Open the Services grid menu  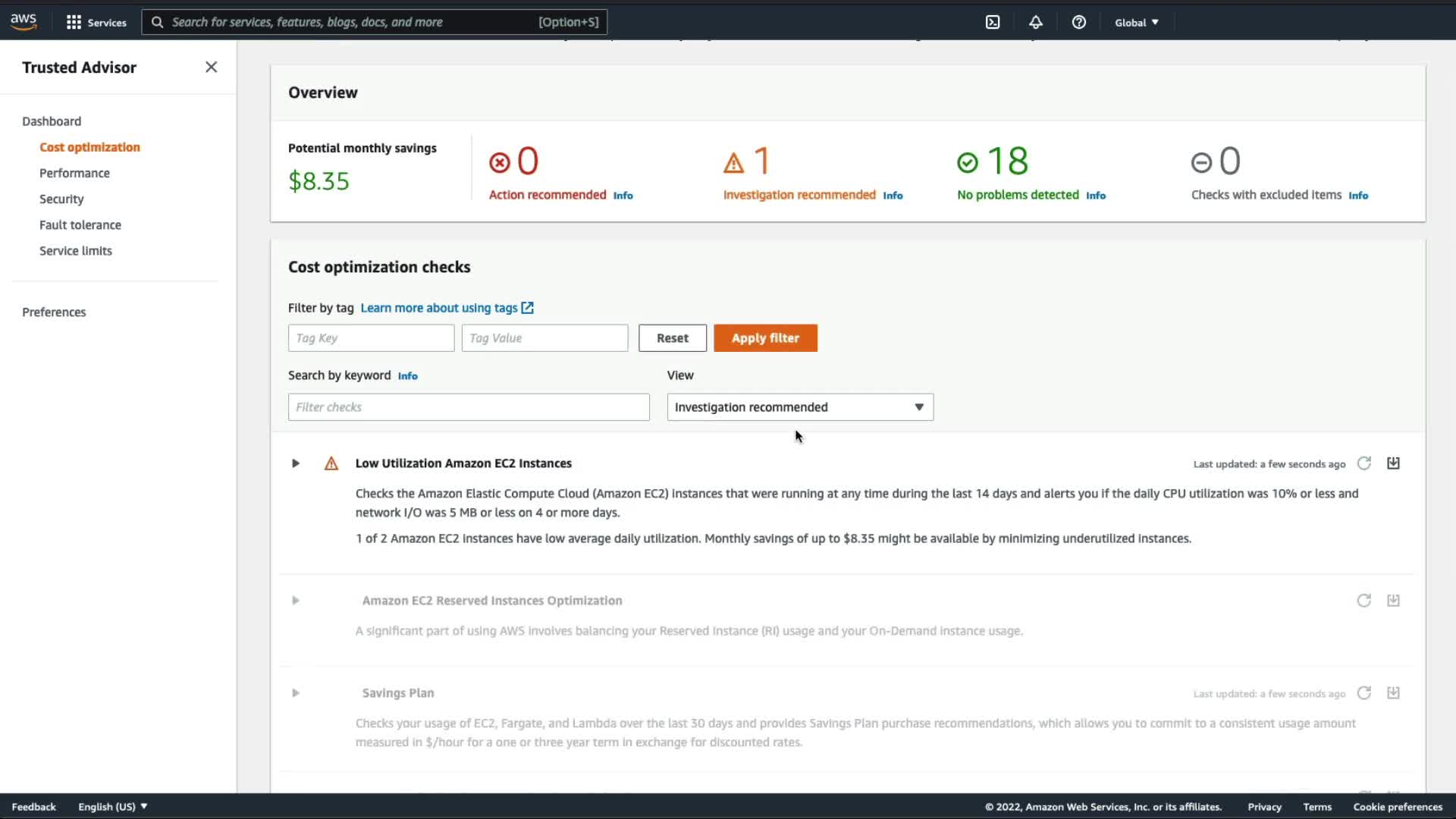tap(96, 22)
